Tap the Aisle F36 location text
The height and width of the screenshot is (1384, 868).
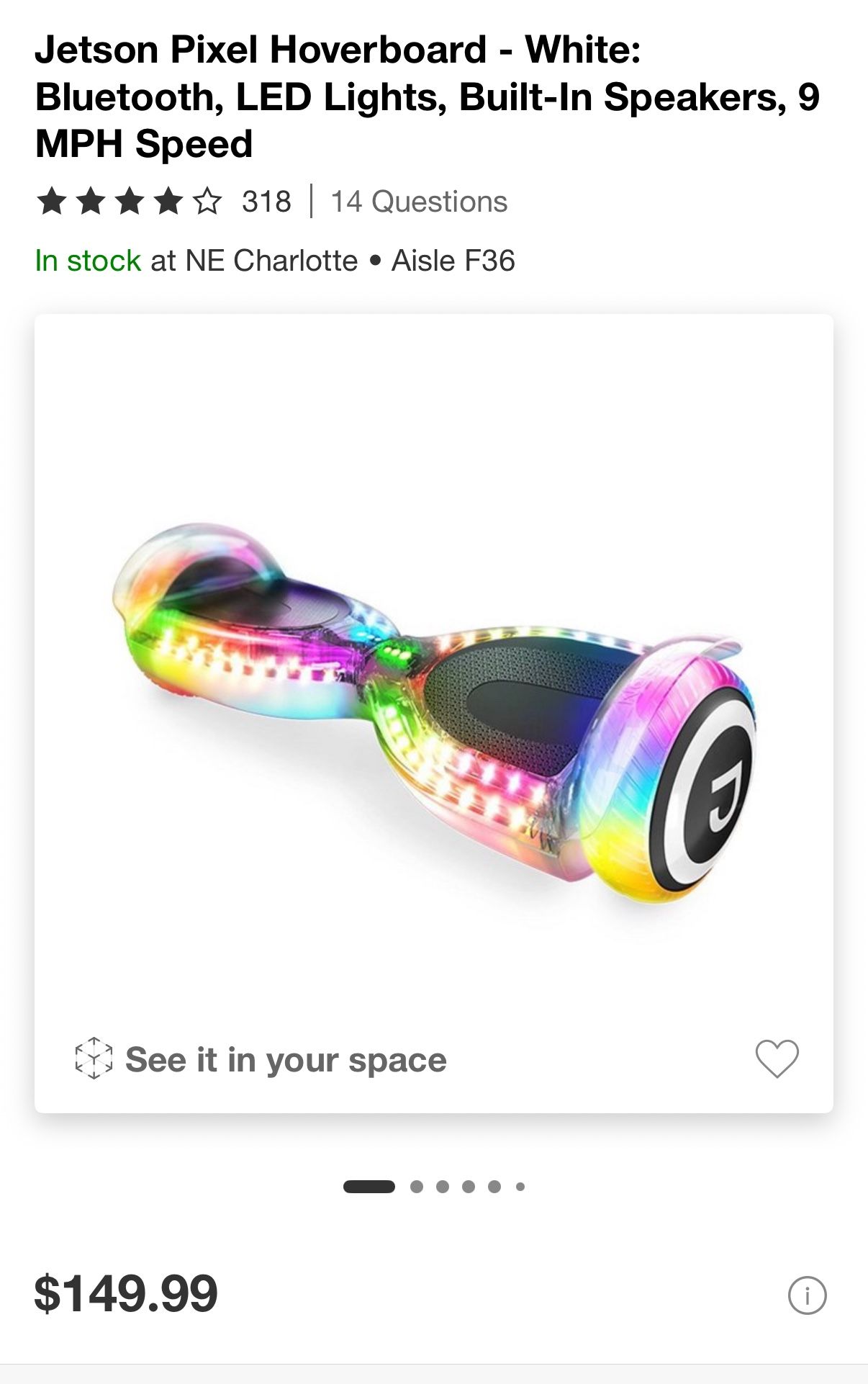click(x=453, y=261)
